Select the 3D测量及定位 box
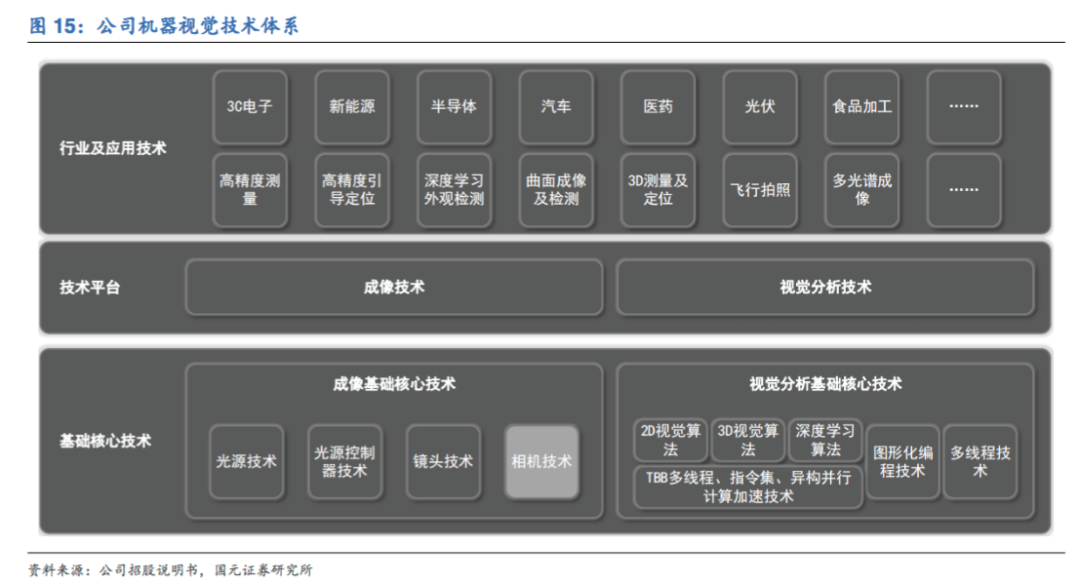This screenshot has height=584, width=1080. 658,190
